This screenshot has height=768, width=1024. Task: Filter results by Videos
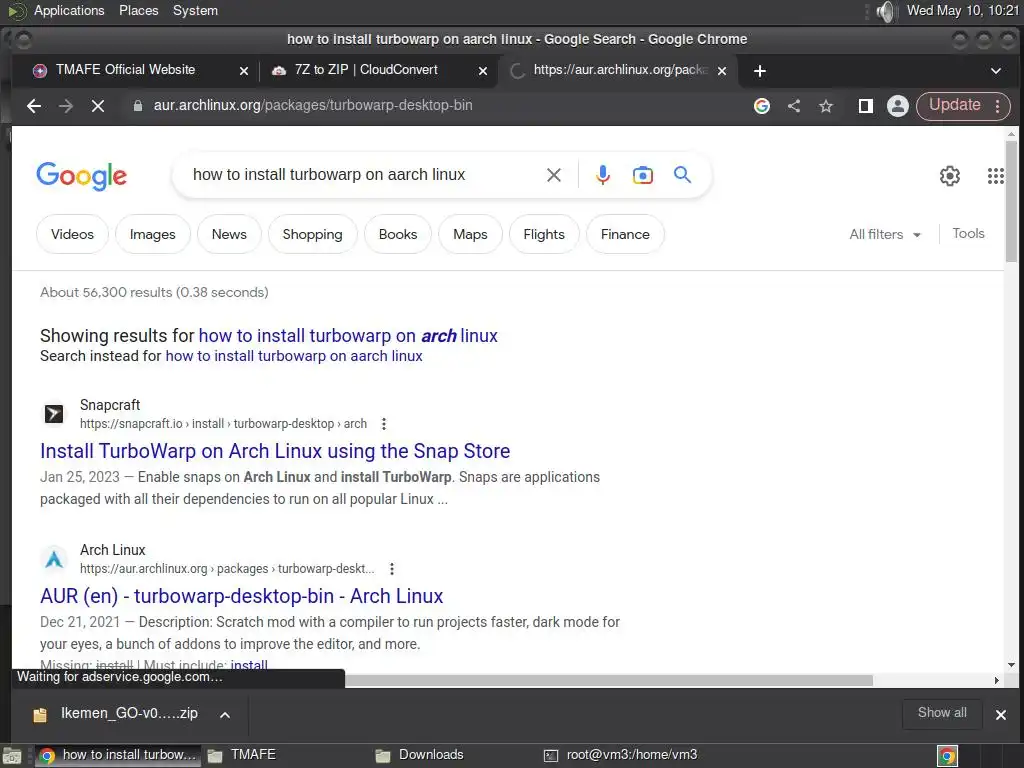pyautogui.click(x=72, y=234)
